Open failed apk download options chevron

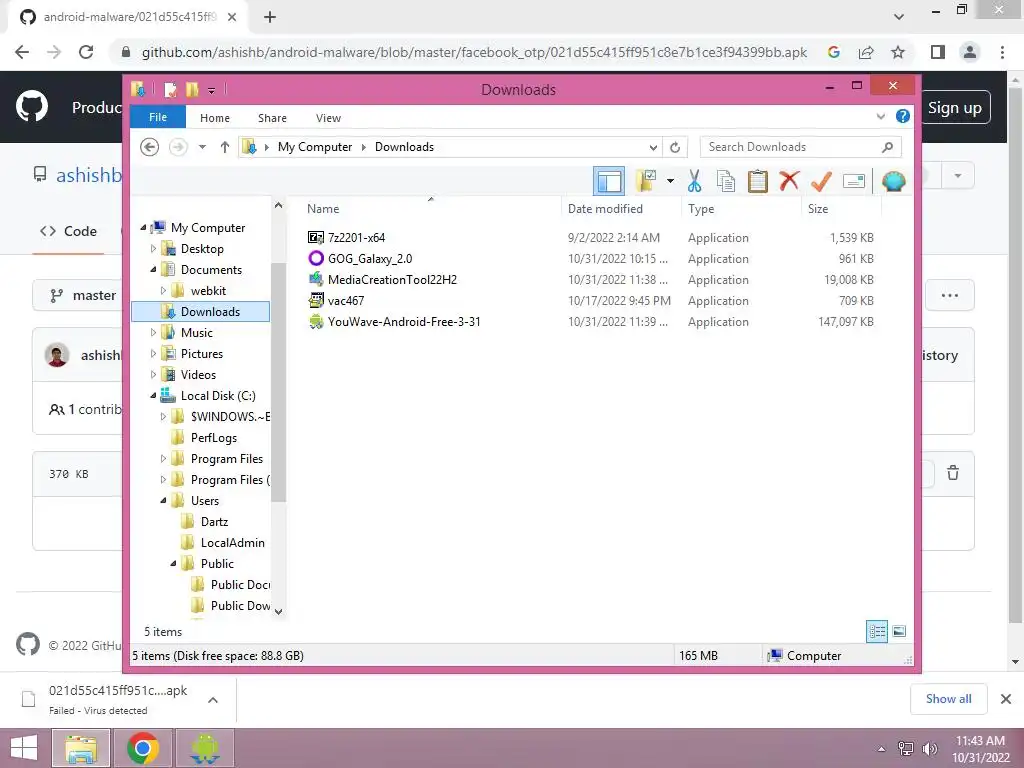pyautogui.click(x=213, y=699)
